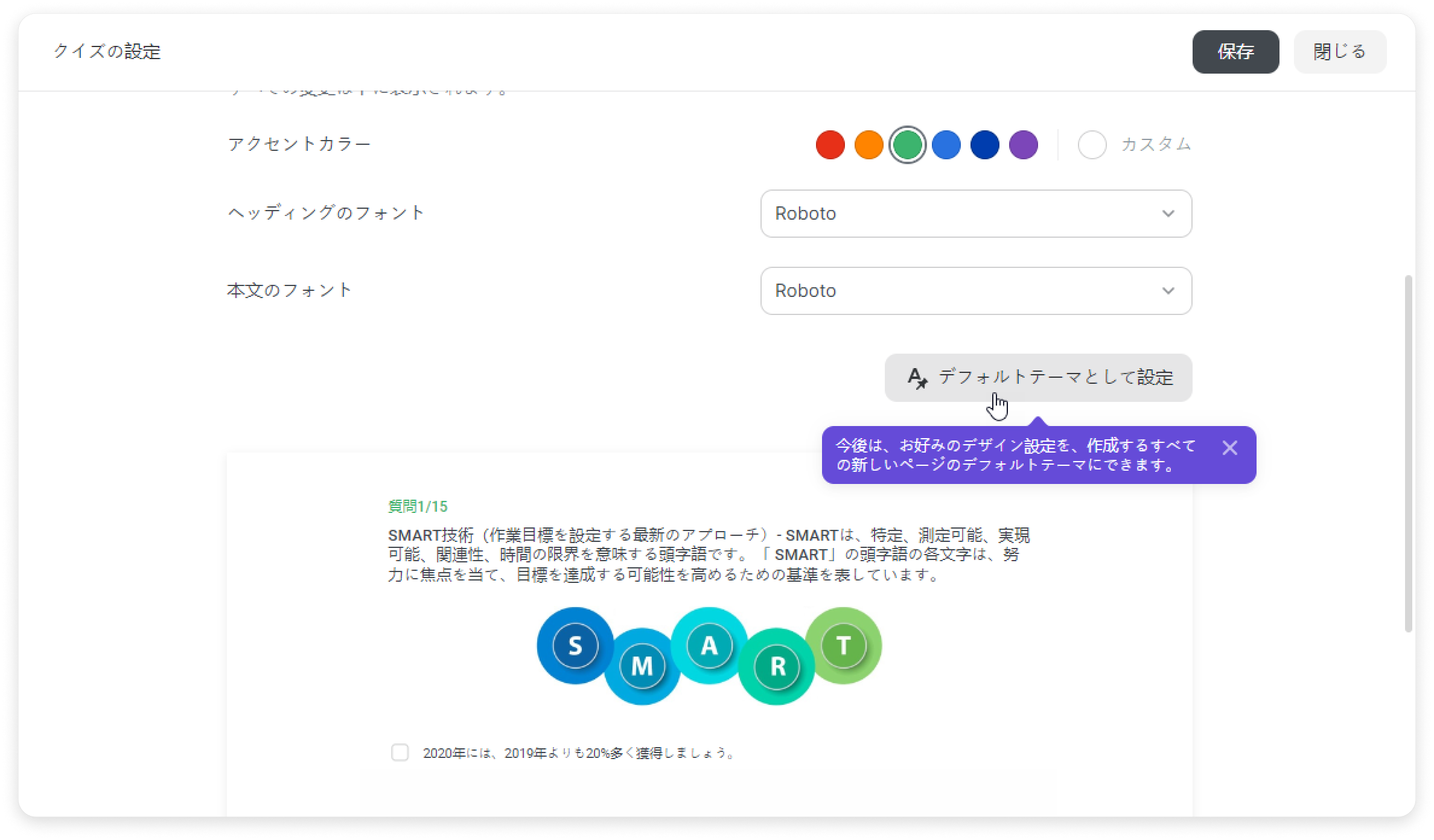This screenshot has height=840, width=1434.
Task: Check the 2020年には answer checkbox
Action: 400,752
